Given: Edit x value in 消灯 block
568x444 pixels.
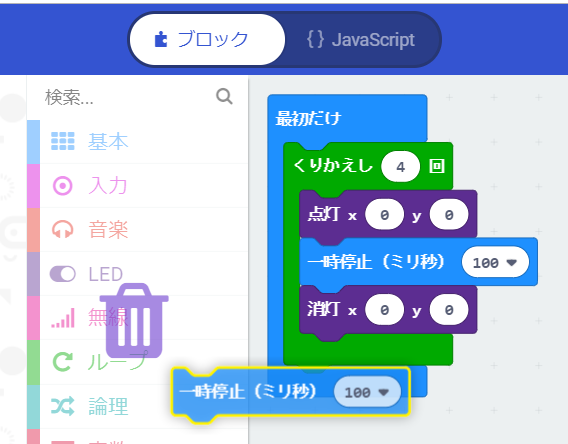Looking at the screenshot, I should coord(385,310).
